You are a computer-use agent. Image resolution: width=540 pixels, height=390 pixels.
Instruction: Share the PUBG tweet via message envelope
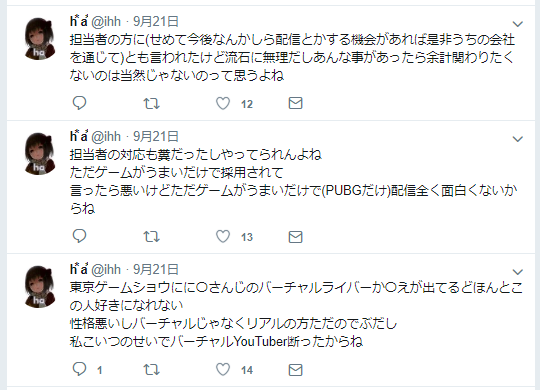tap(295, 237)
